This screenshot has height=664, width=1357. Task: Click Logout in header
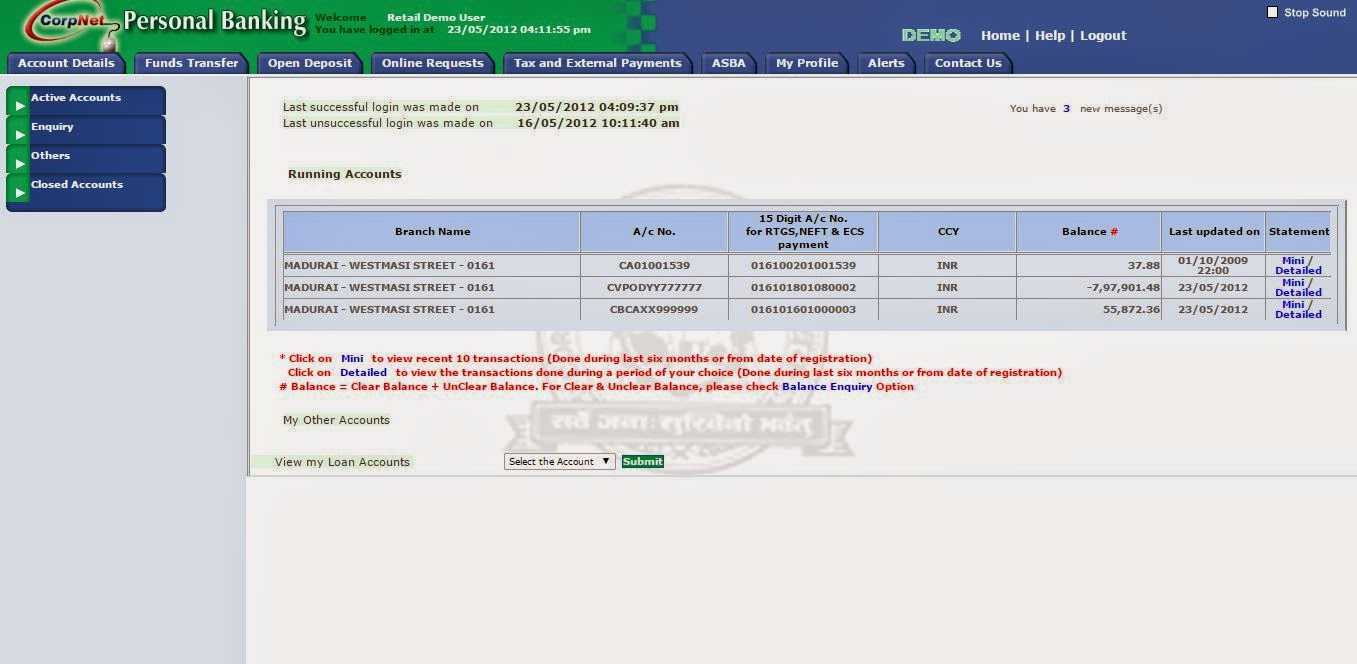click(x=1103, y=35)
